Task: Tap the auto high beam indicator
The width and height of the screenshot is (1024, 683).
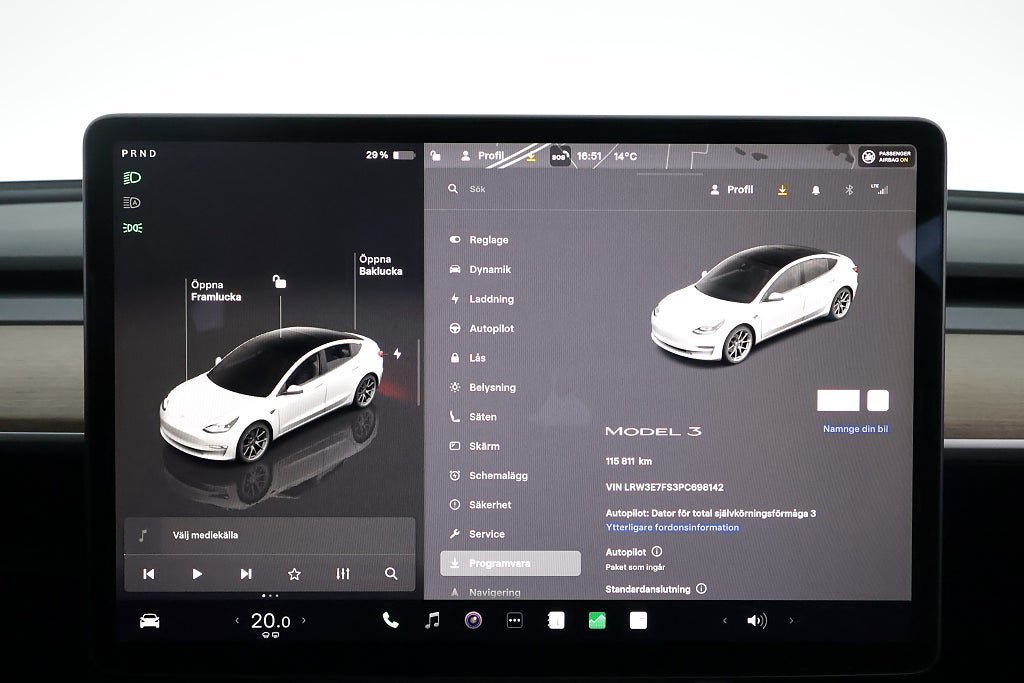Action: [132, 202]
